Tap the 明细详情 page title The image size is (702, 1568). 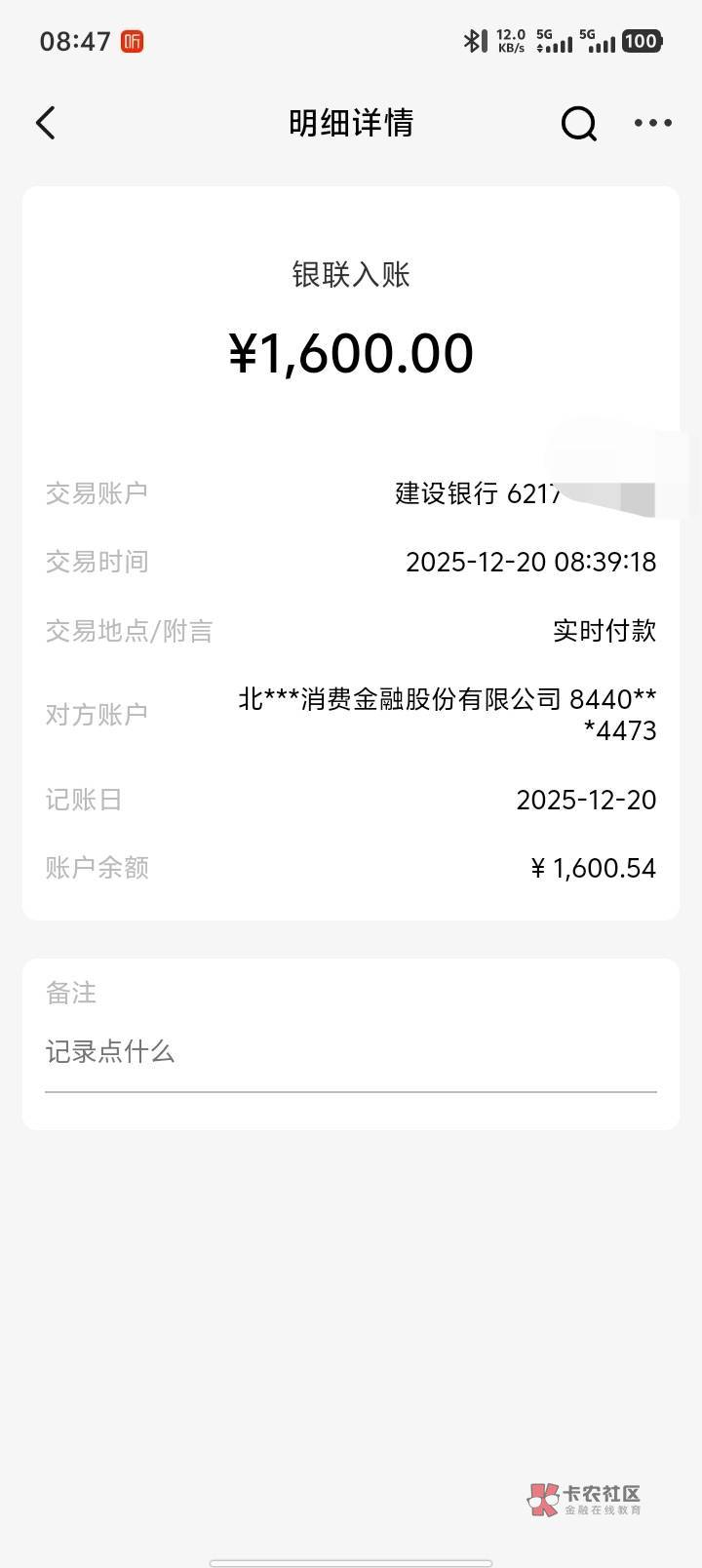351,123
